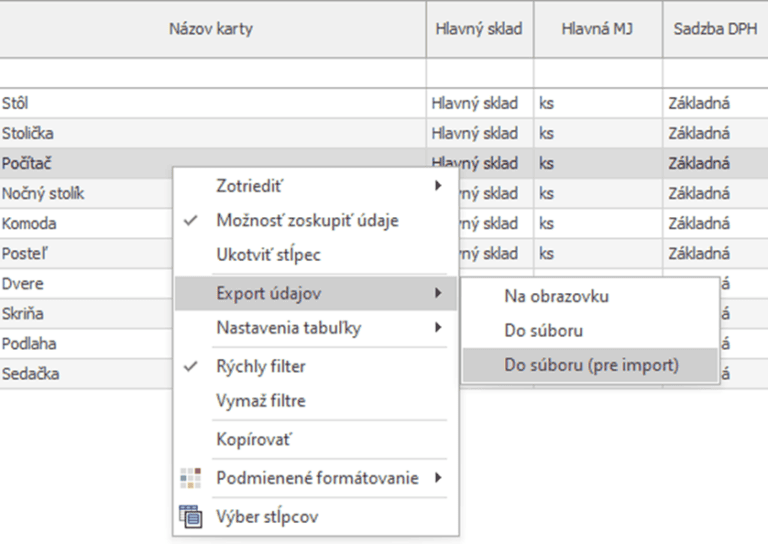Choose Kopírovať from context menu

tap(254, 440)
